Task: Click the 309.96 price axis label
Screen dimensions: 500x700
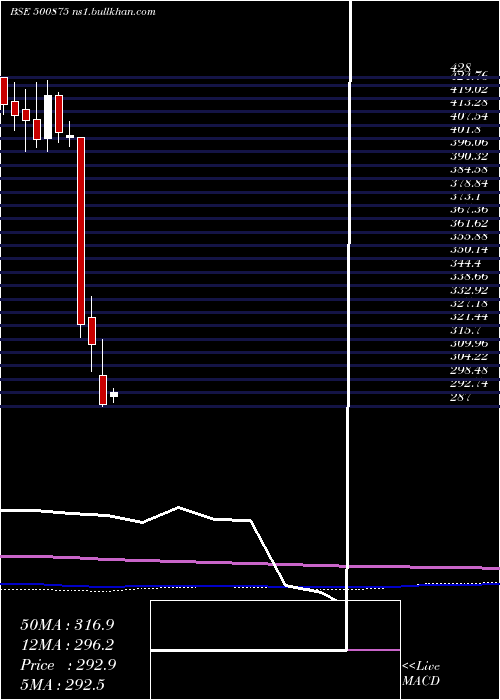Action: pos(469,343)
